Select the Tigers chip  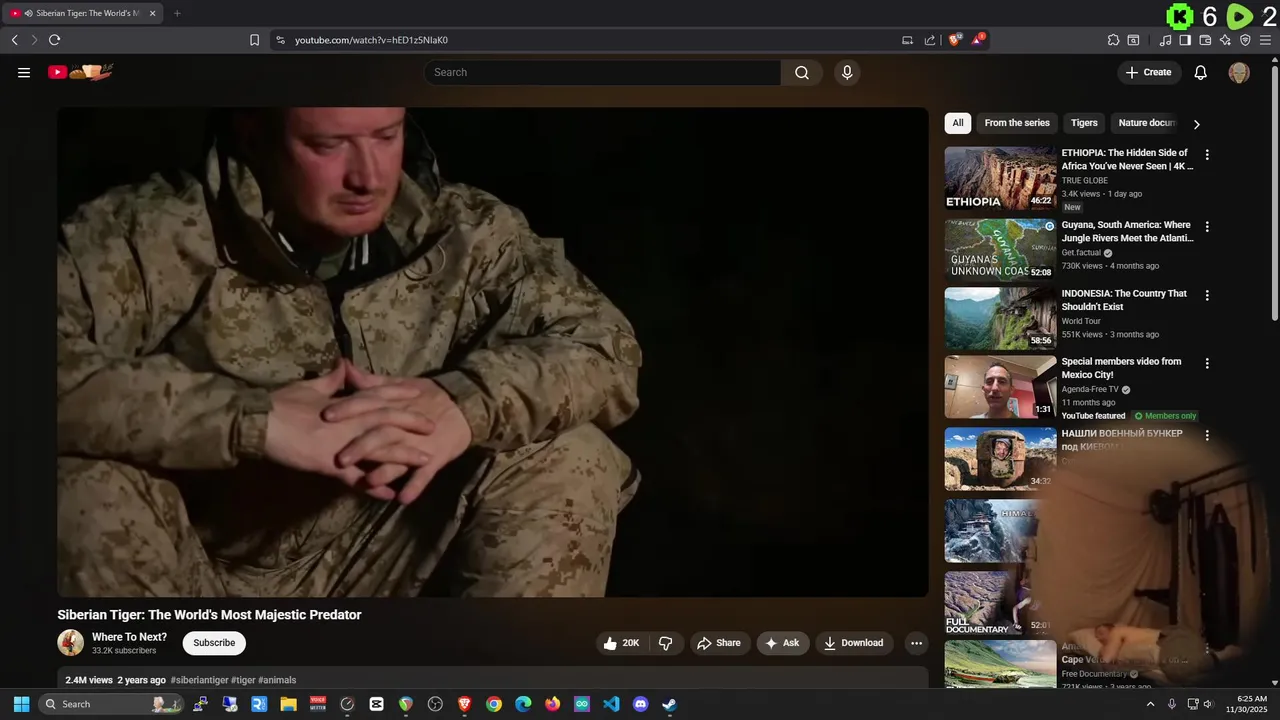click(1084, 123)
